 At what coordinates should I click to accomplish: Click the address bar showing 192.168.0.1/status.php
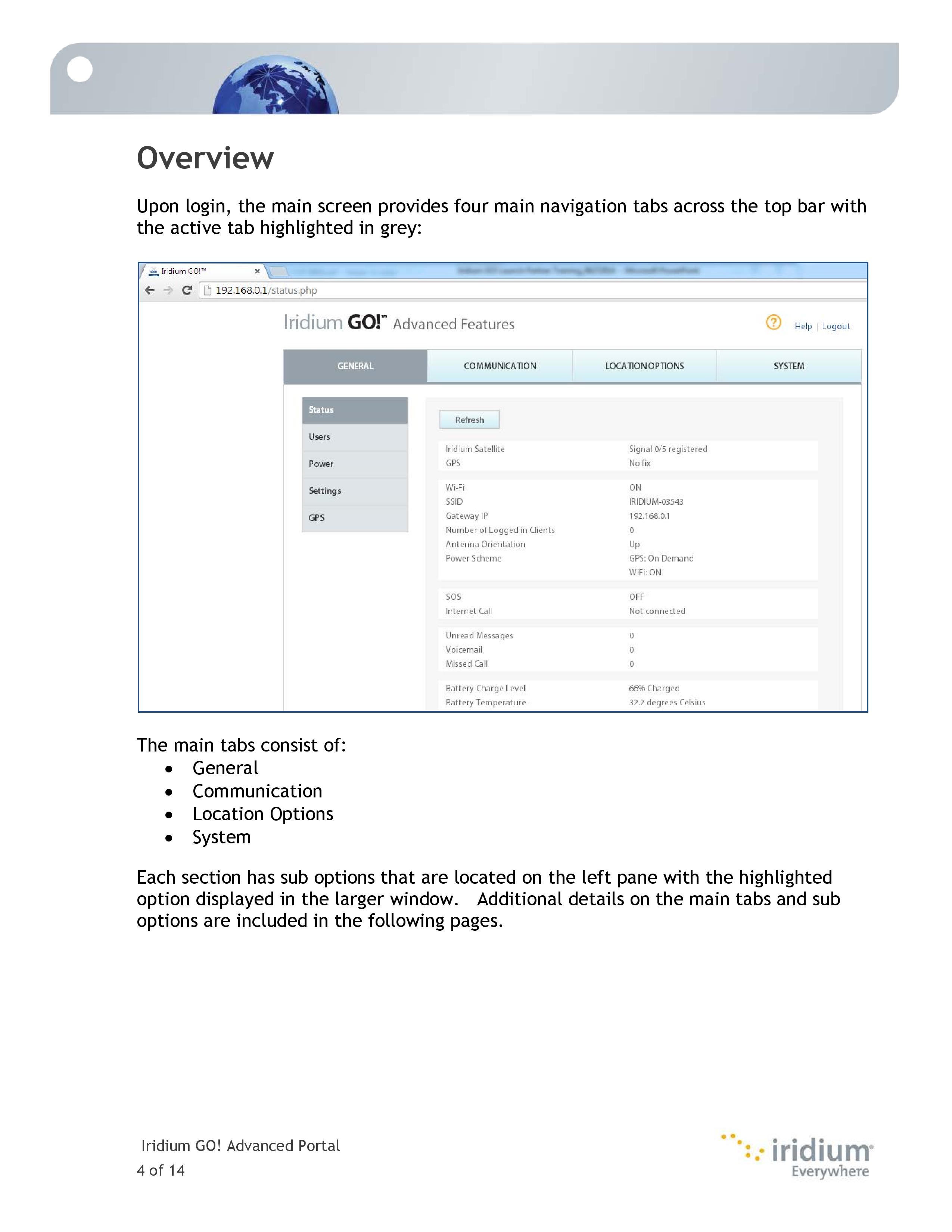[533, 290]
